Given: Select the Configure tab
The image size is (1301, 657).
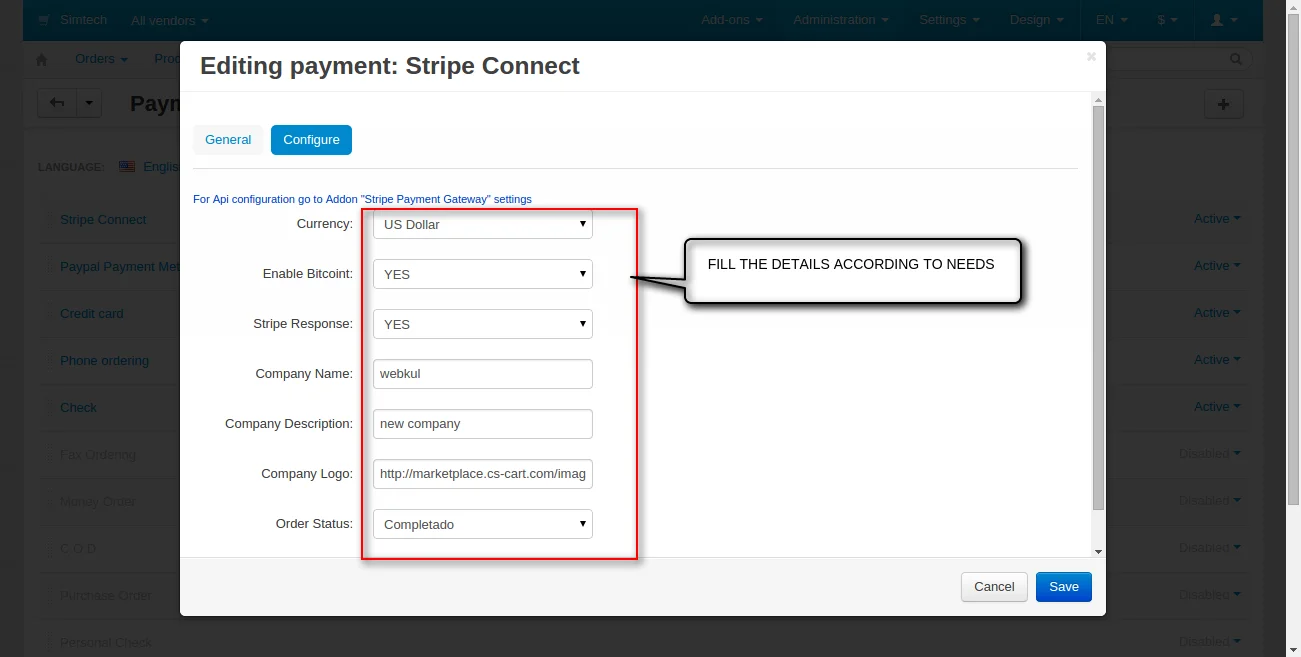Looking at the screenshot, I should tap(311, 140).
